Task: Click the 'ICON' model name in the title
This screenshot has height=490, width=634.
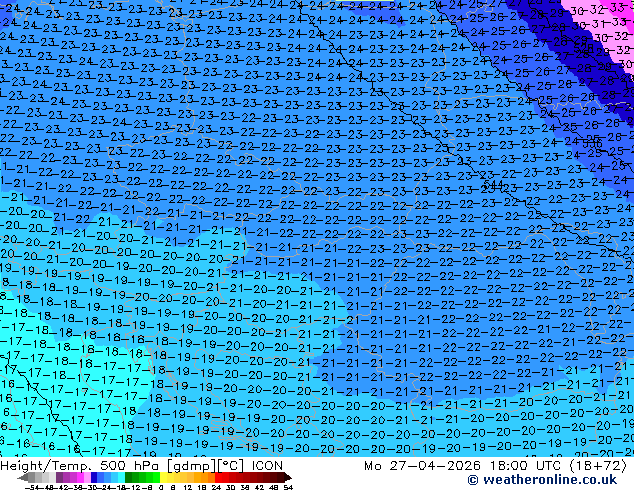Action: click(267, 466)
